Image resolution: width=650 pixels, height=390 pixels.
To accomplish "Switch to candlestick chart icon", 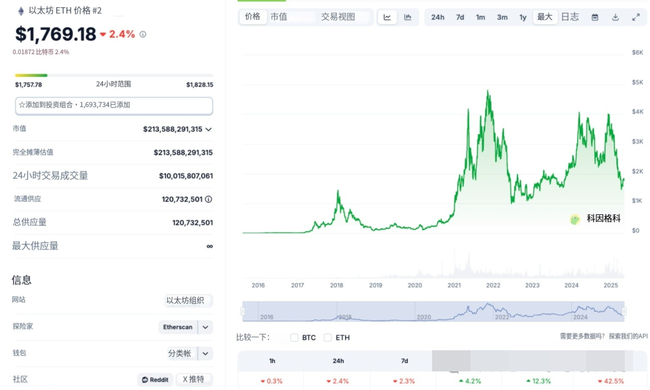I will 407,17.
